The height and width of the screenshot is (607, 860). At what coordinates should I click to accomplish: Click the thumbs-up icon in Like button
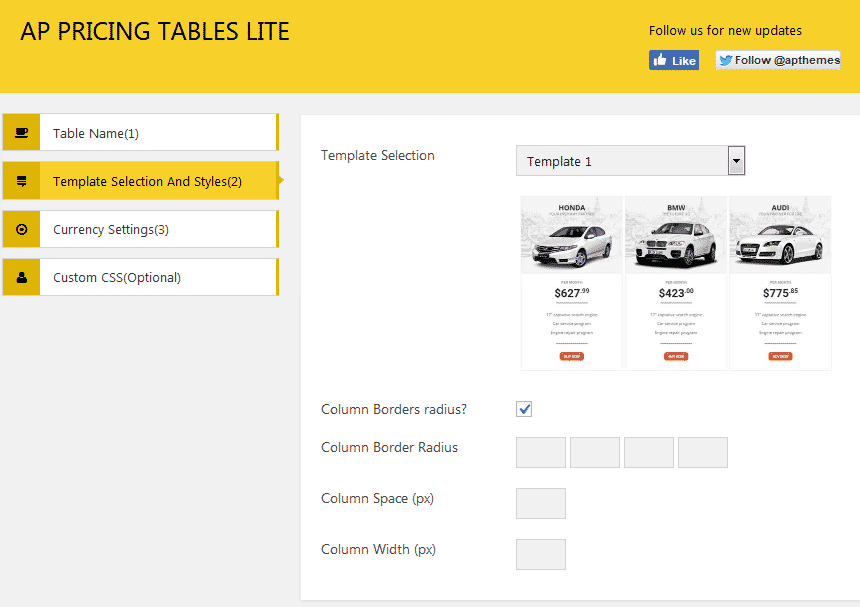(660, 60)
